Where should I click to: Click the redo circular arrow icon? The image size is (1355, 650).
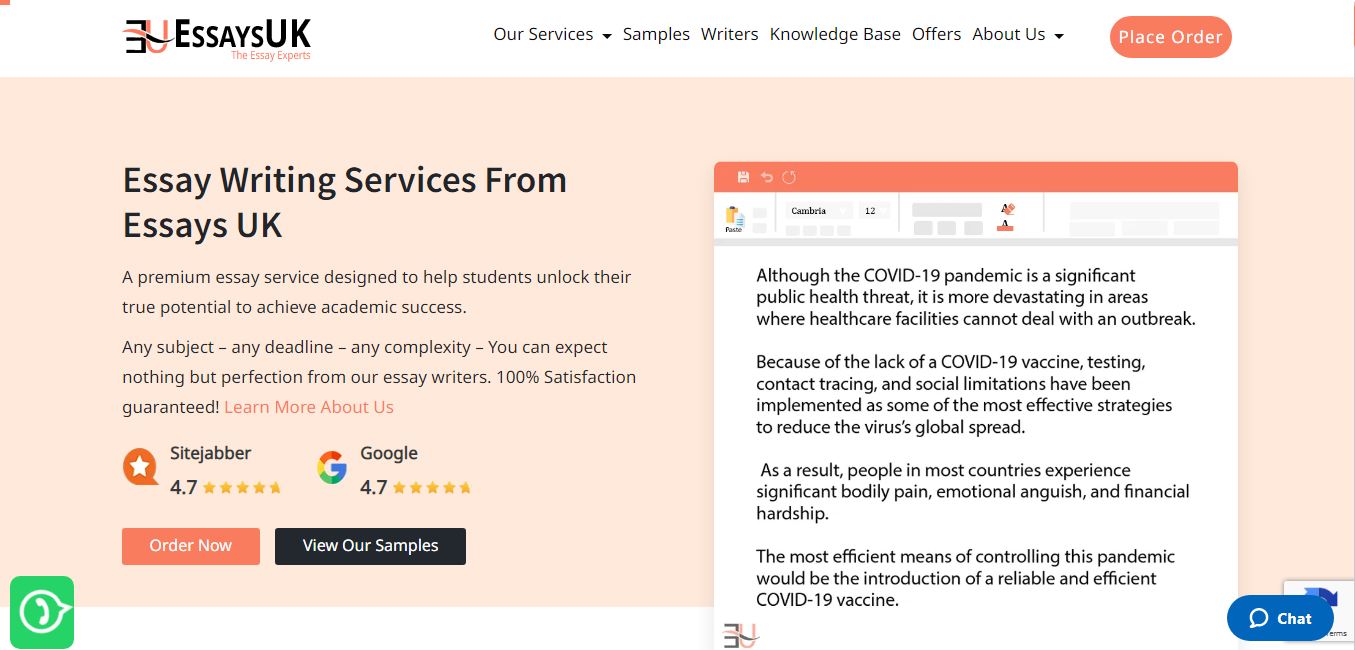(789, 177)
